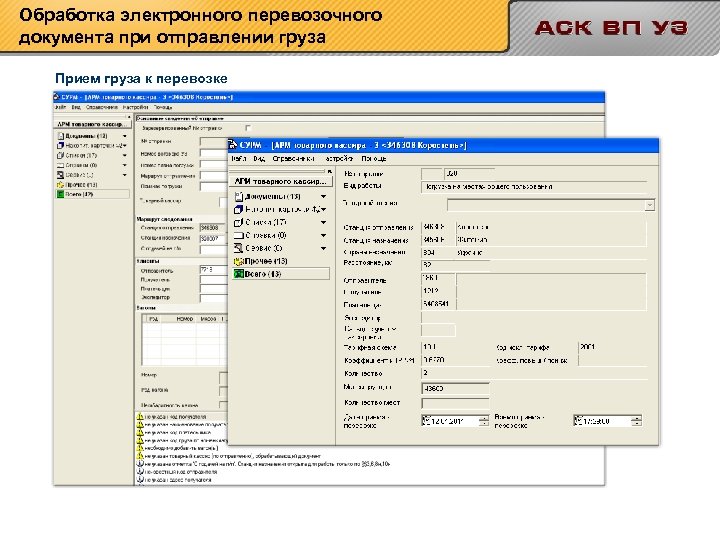Open Справочники menu in the back window
The height and width of the screenshot is (540, 720).
coord(101,107)
